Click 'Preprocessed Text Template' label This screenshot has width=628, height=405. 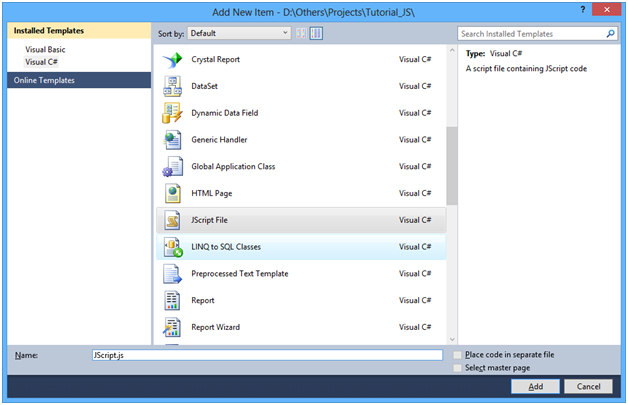pyautogui.click(x=240, y=274)
